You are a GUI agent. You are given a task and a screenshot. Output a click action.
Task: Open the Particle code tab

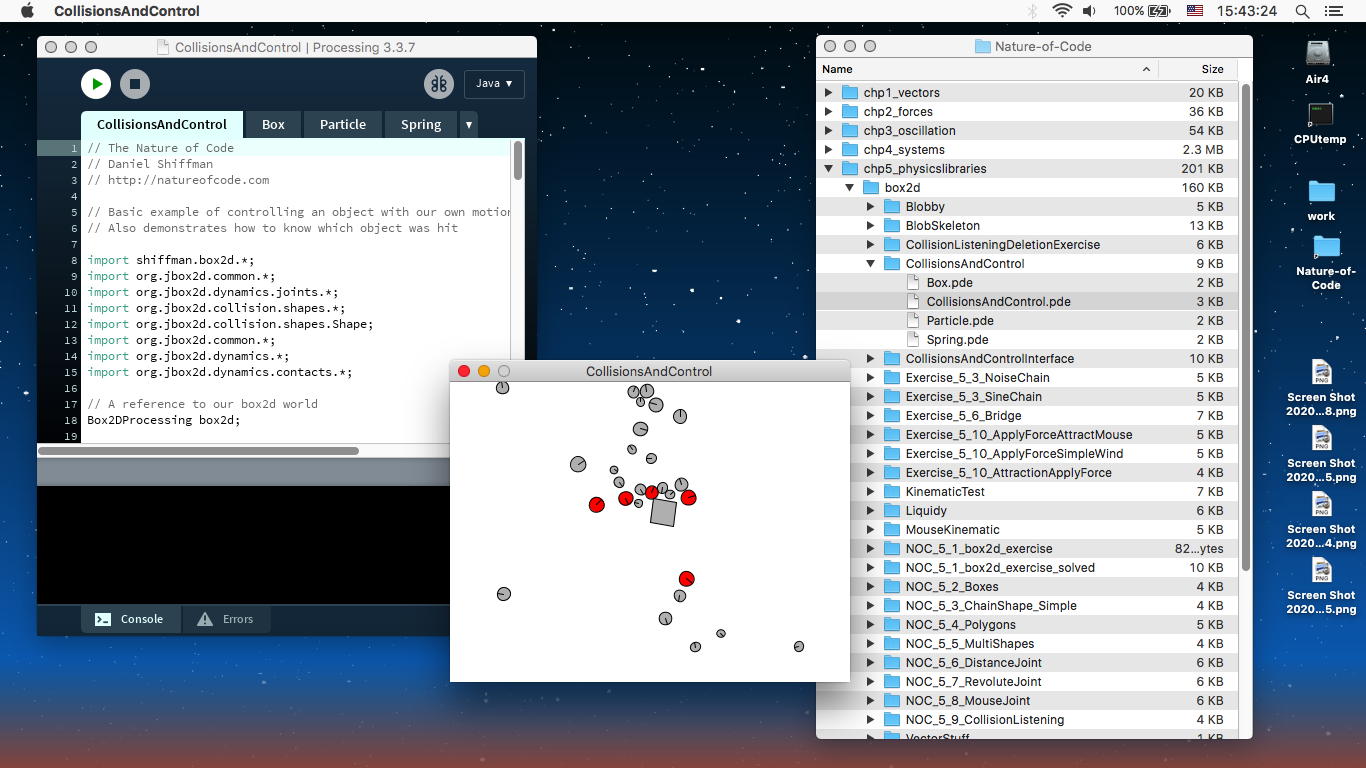pyautogui.click(x=342, y=124)
